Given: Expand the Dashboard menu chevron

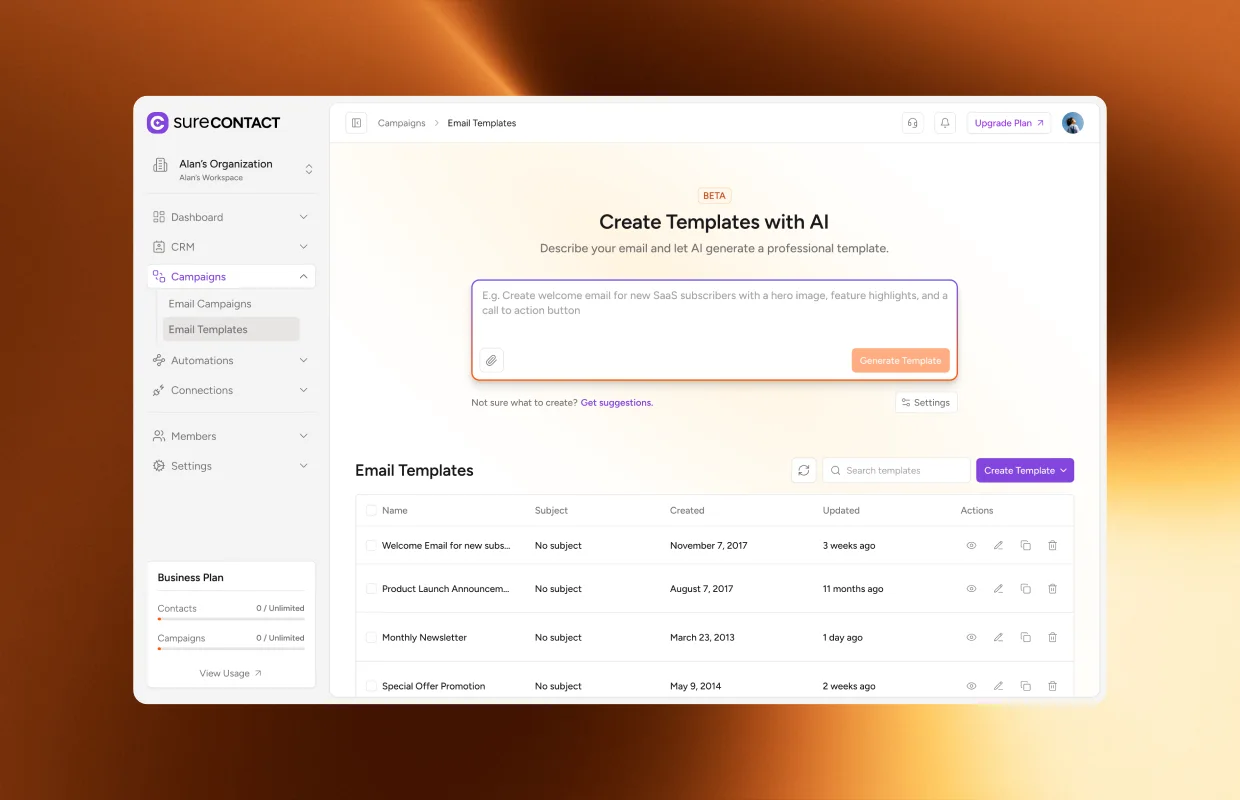Looking at the screenshot, I should click(304, 217).
